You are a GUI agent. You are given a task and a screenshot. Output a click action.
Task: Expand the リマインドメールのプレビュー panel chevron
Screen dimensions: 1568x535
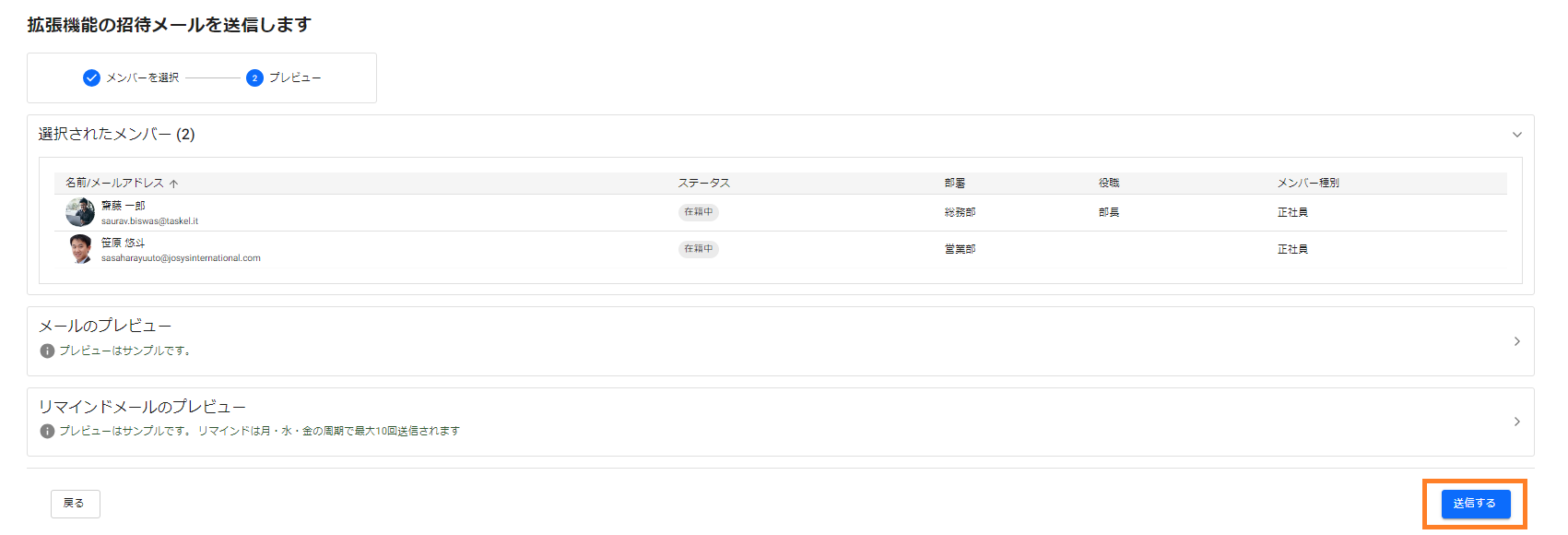1516,422
